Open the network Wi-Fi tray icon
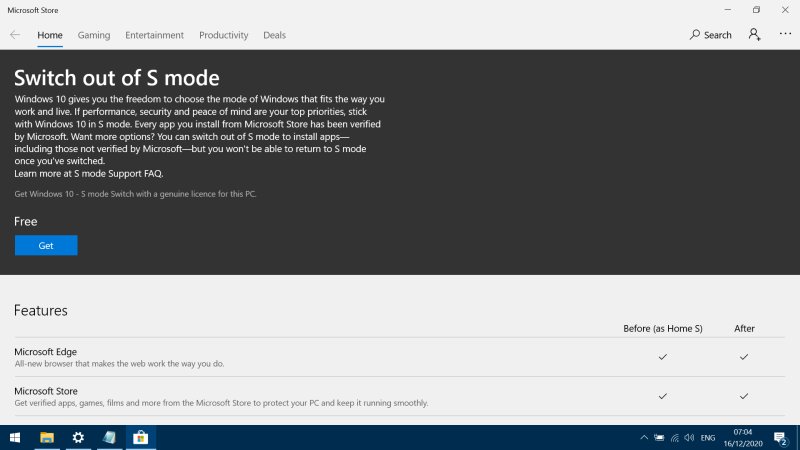The width and height of the screenshot is (800, 450). coord(674,438)
